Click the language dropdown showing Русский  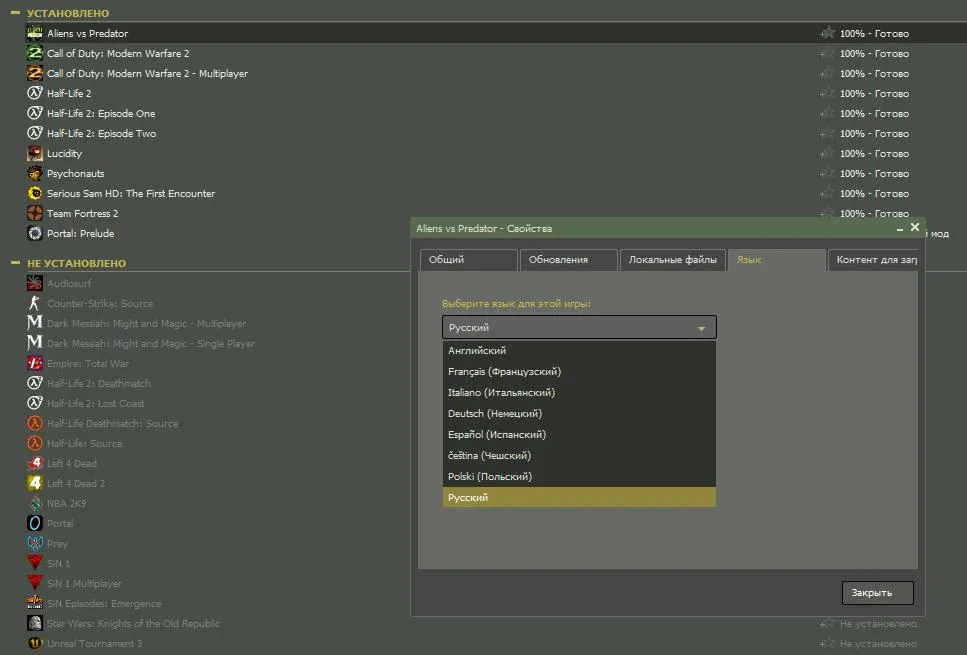[579, 327]
